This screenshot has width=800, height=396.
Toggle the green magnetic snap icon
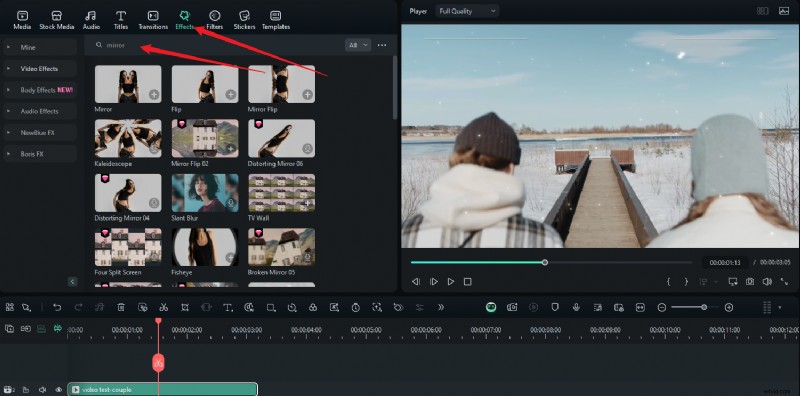[58, 329]
